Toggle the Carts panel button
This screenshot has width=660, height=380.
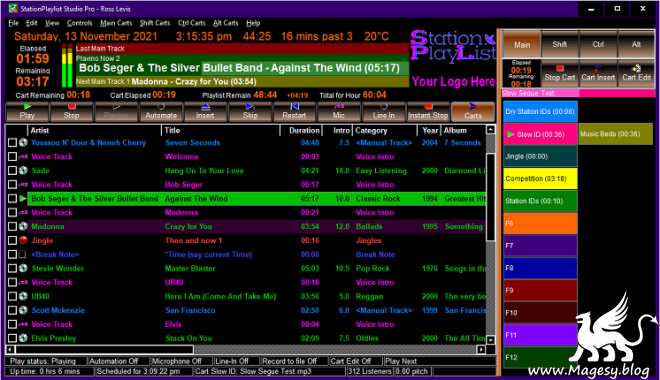pyautogui.click(x=473, y=112)
